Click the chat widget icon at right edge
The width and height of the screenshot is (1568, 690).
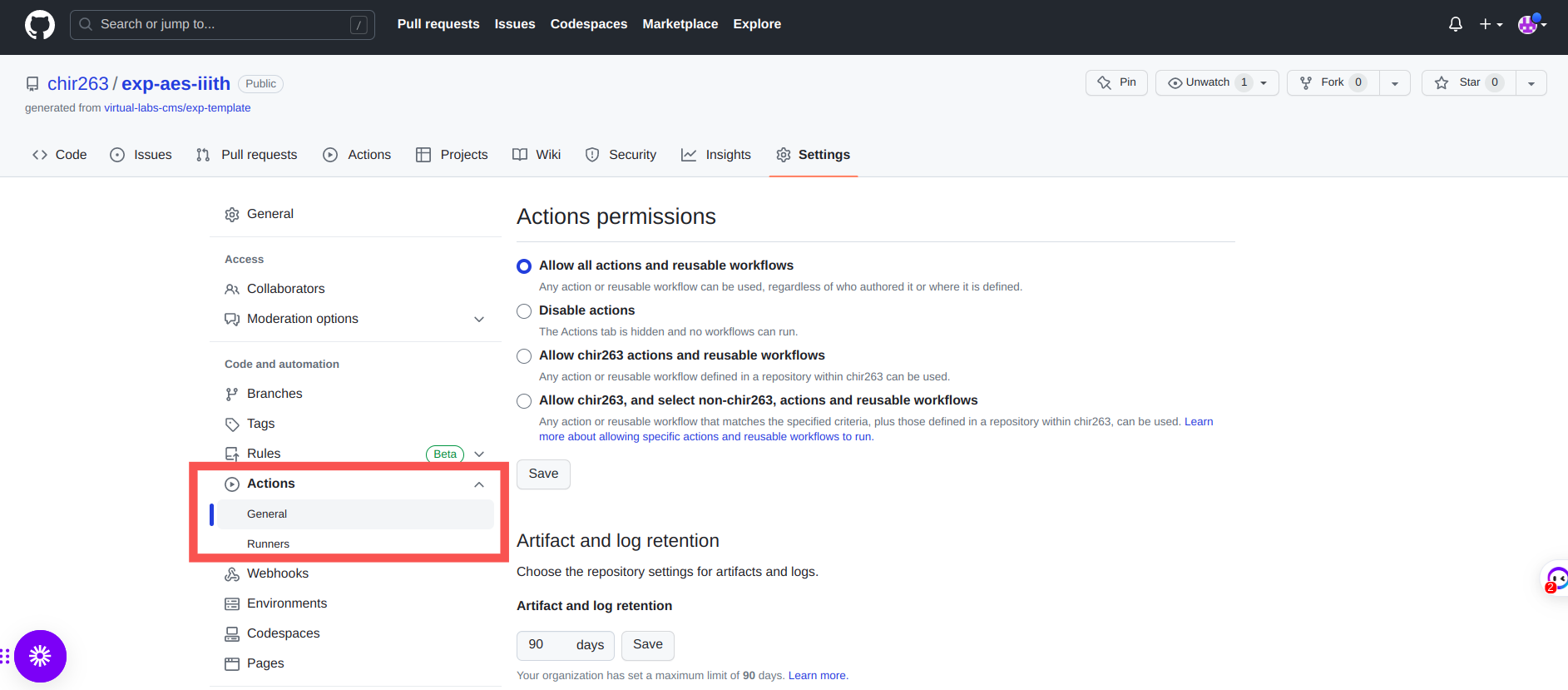point(1556,579)
